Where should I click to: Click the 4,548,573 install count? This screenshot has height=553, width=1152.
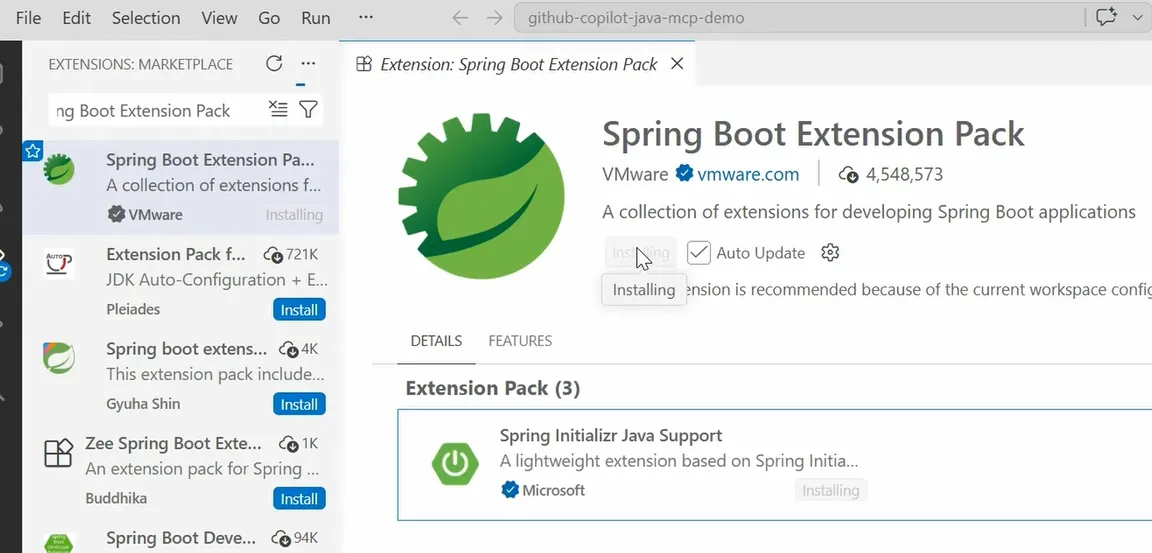[x=904, y=174]
